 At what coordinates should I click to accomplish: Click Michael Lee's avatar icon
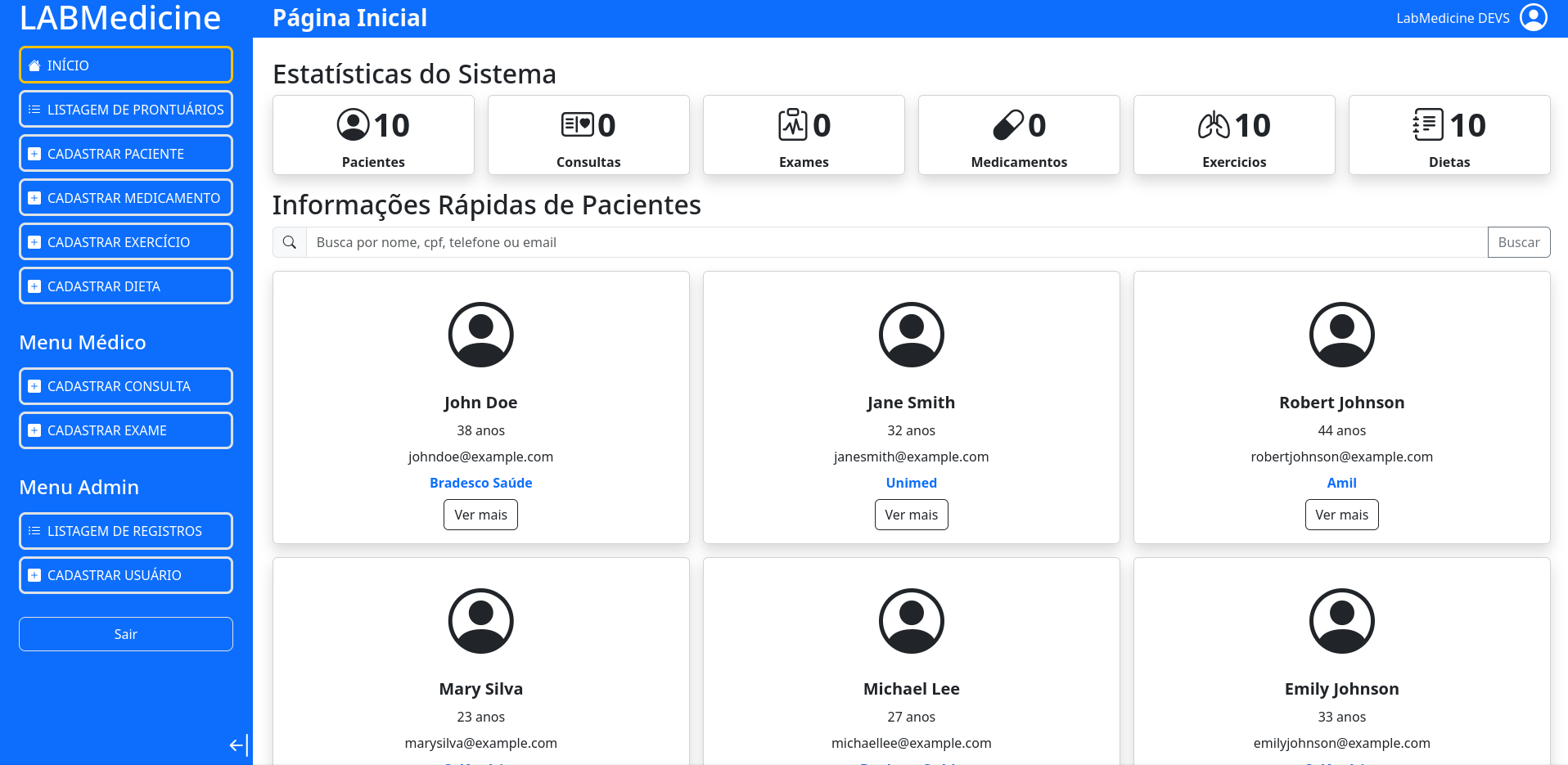[912, 621]
